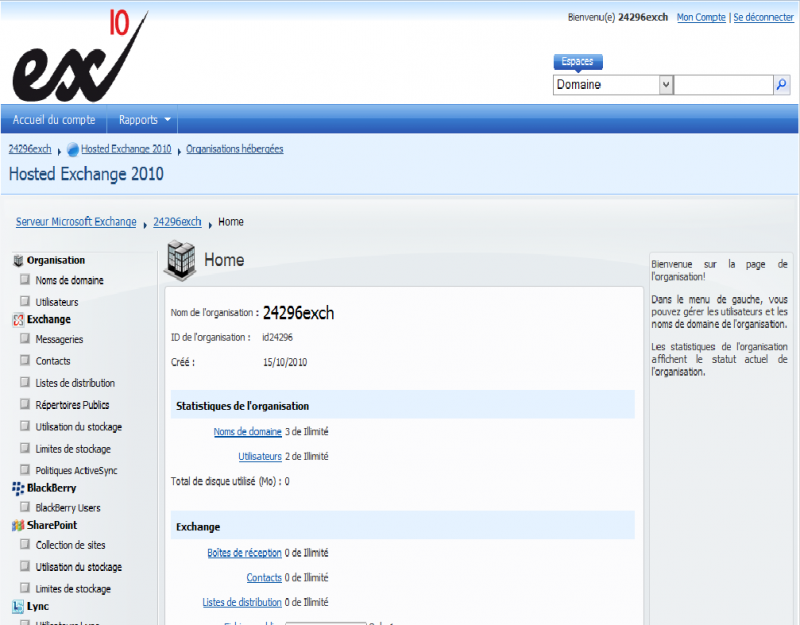
Task: Click inside the search input field
Action: 723,84
